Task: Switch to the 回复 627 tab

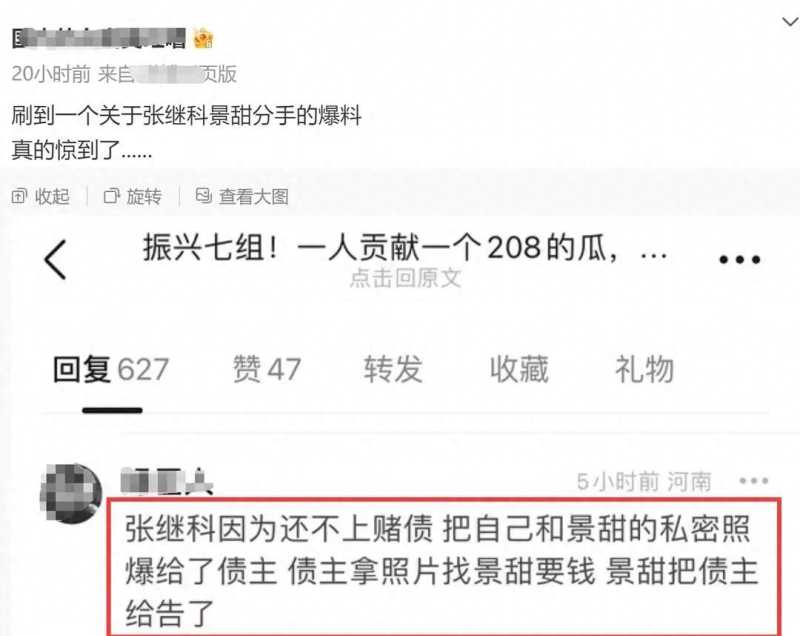Action: 111,369
